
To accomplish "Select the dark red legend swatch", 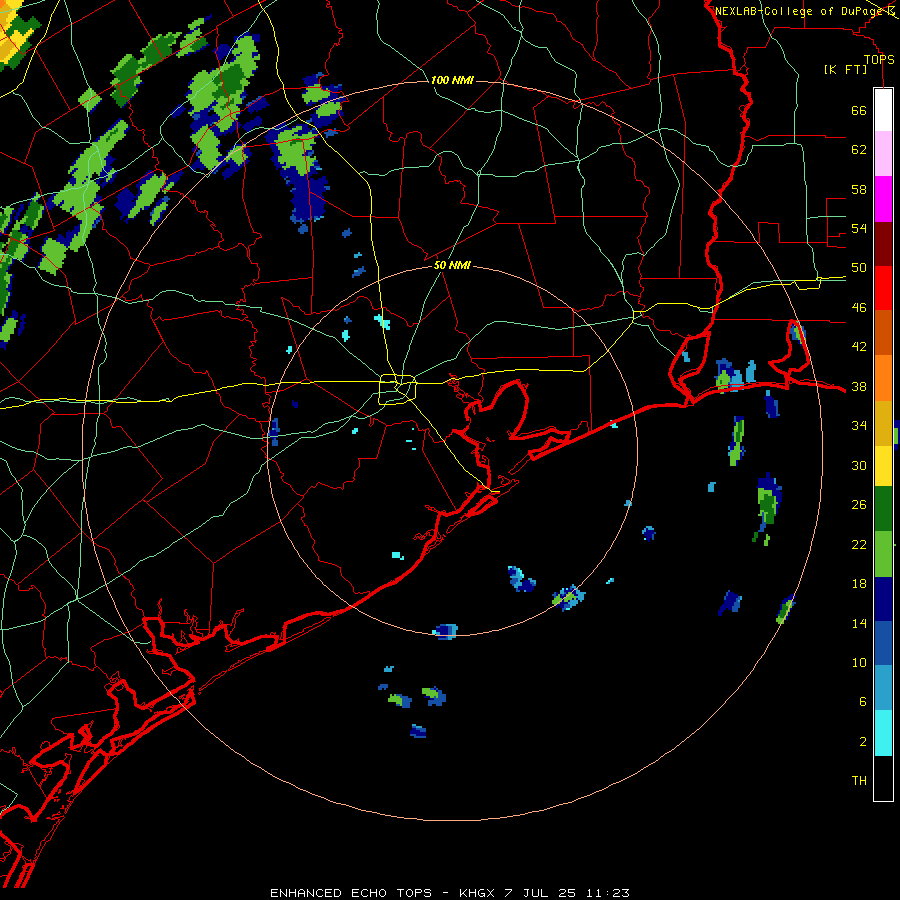I will (883, 243).
